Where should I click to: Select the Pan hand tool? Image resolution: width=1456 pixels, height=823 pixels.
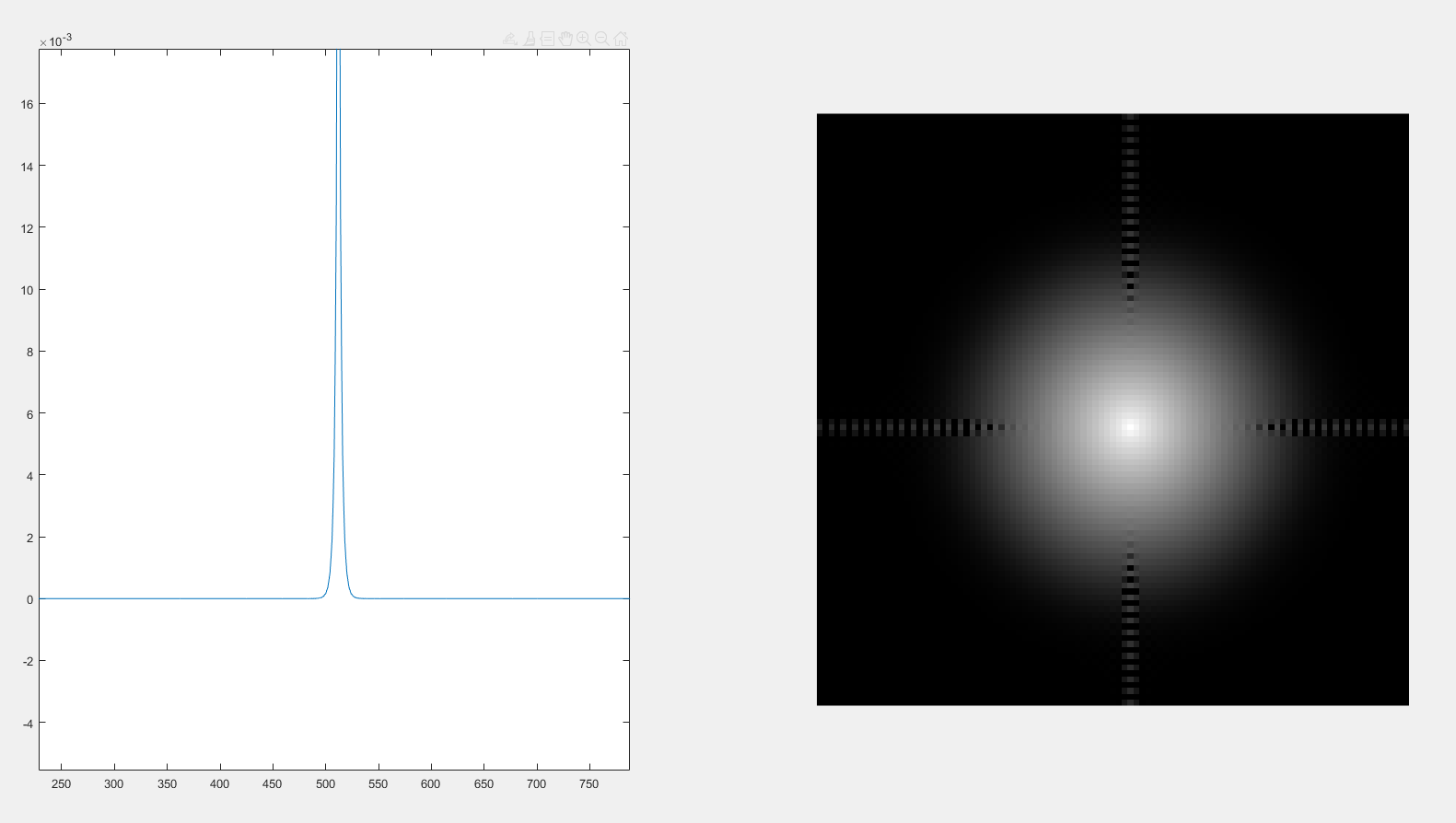click(565, 39)
